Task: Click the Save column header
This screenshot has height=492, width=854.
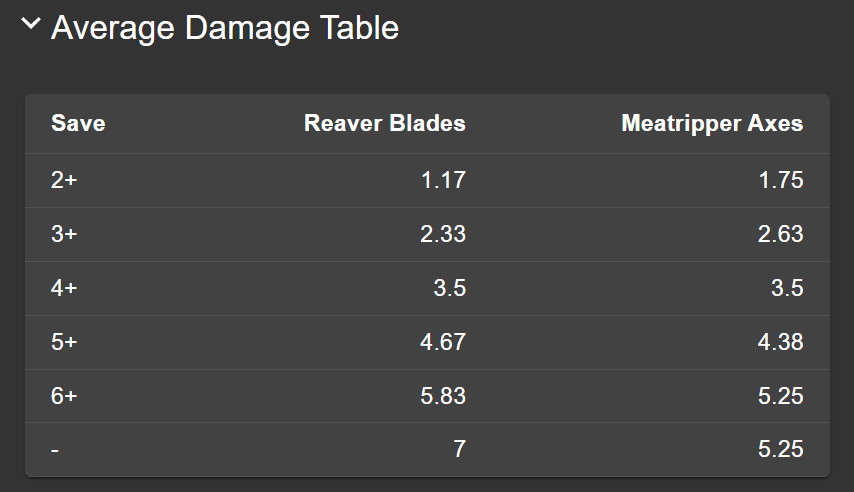Action: point(78,124)
